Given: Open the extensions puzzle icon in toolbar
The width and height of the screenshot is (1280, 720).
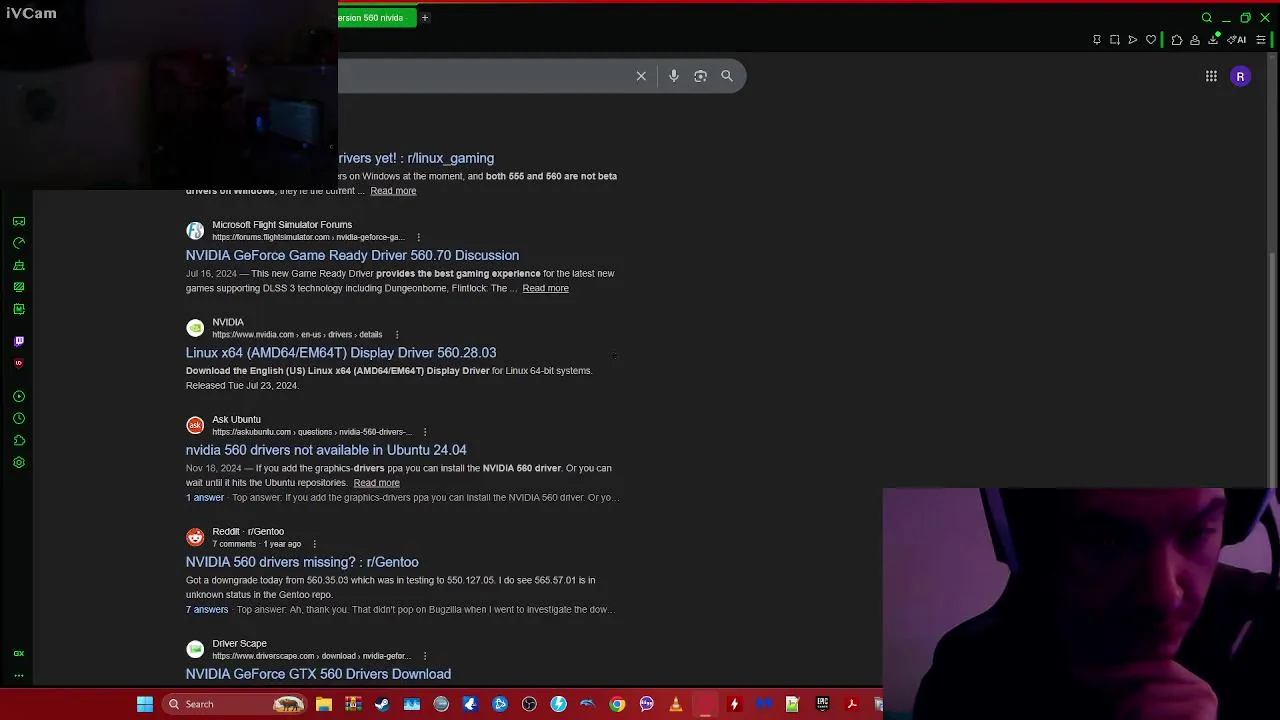Looking at the screenshot, I should (x=1177, y=40).
